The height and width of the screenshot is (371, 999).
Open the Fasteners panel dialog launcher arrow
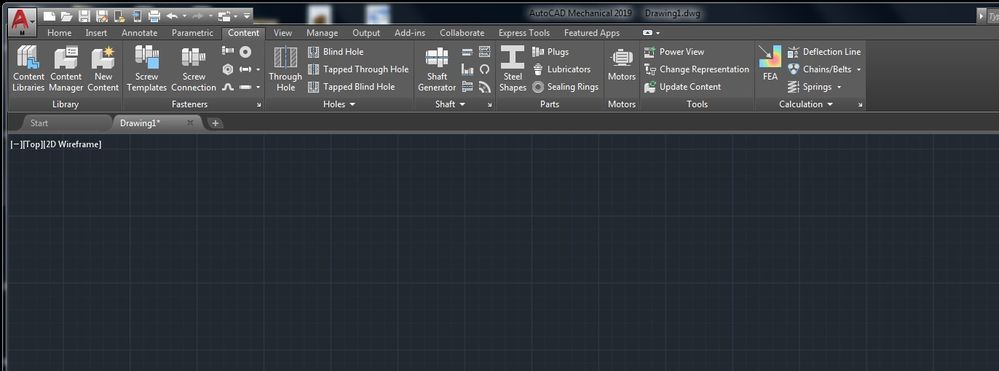259,105
